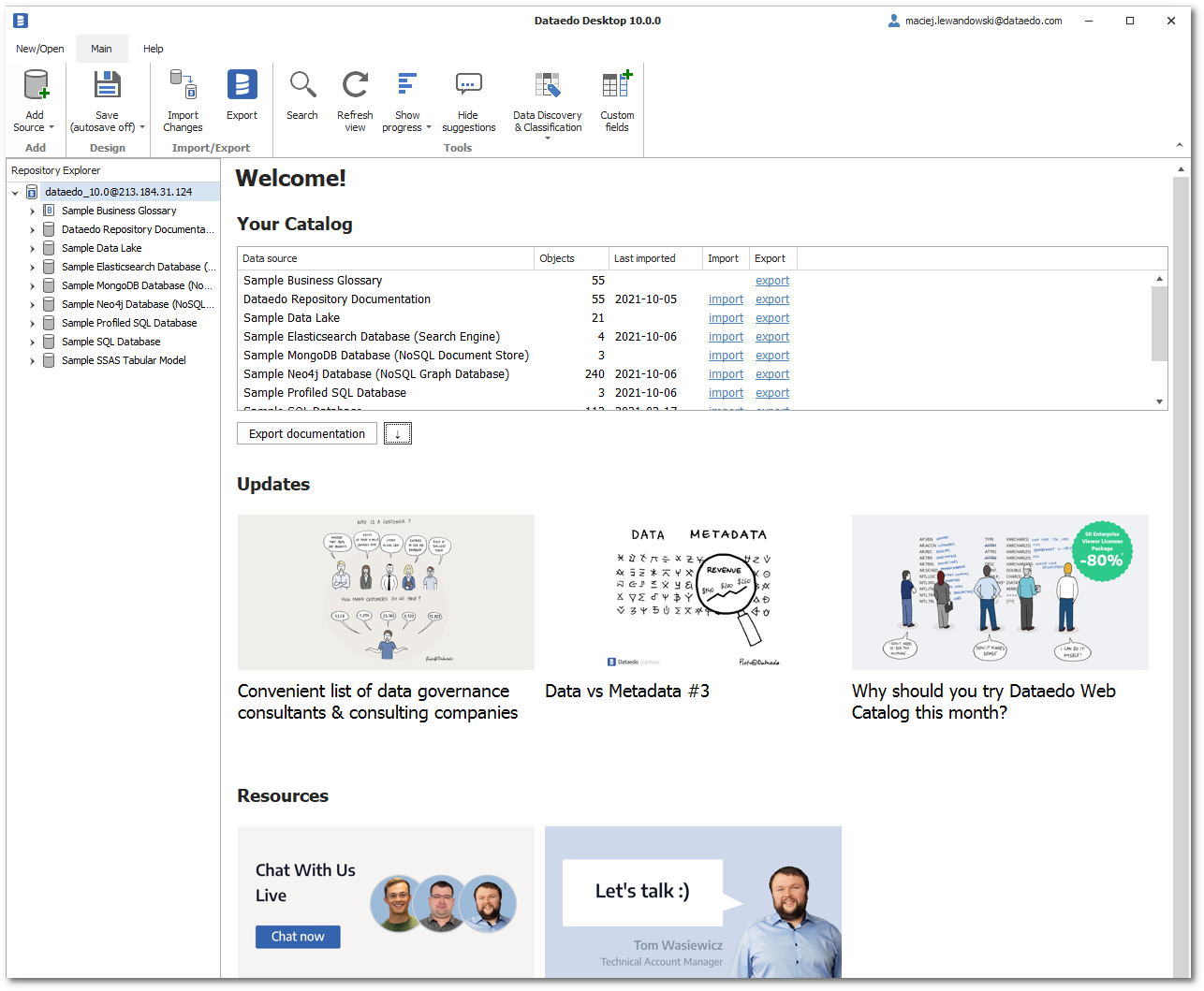The image size is (1204, 991).
Task: Click the Save floppy disk icon
Action: pos(107,86)
